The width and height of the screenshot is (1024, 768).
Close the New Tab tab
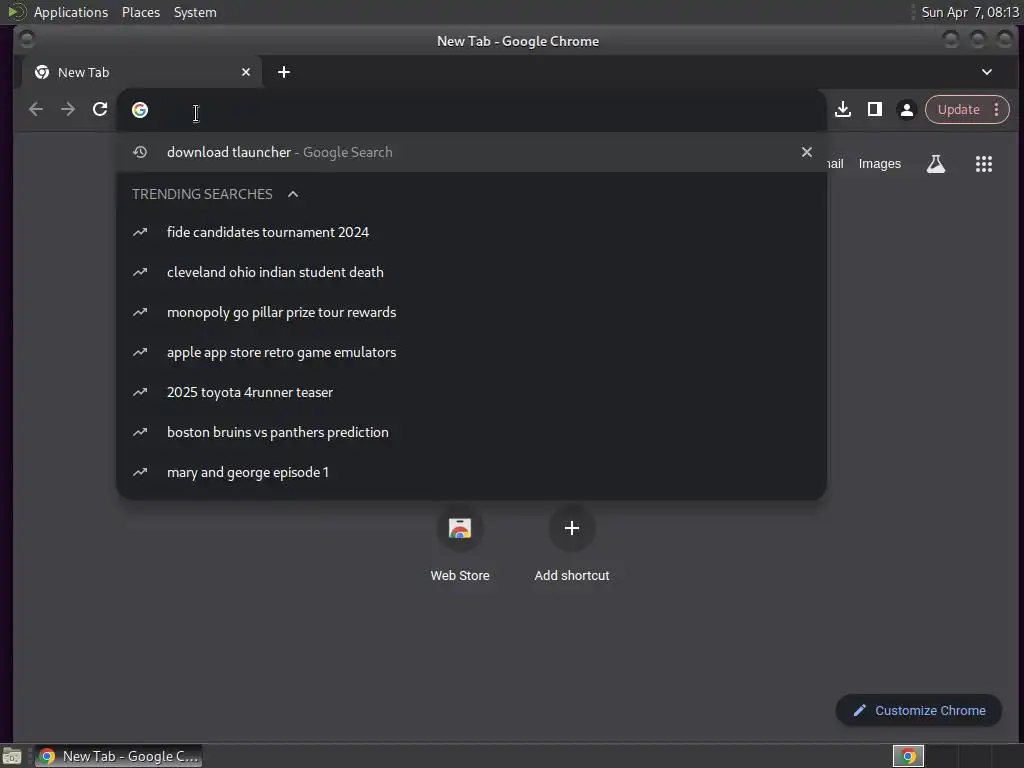pyautogui.click(x=246, y=72)
